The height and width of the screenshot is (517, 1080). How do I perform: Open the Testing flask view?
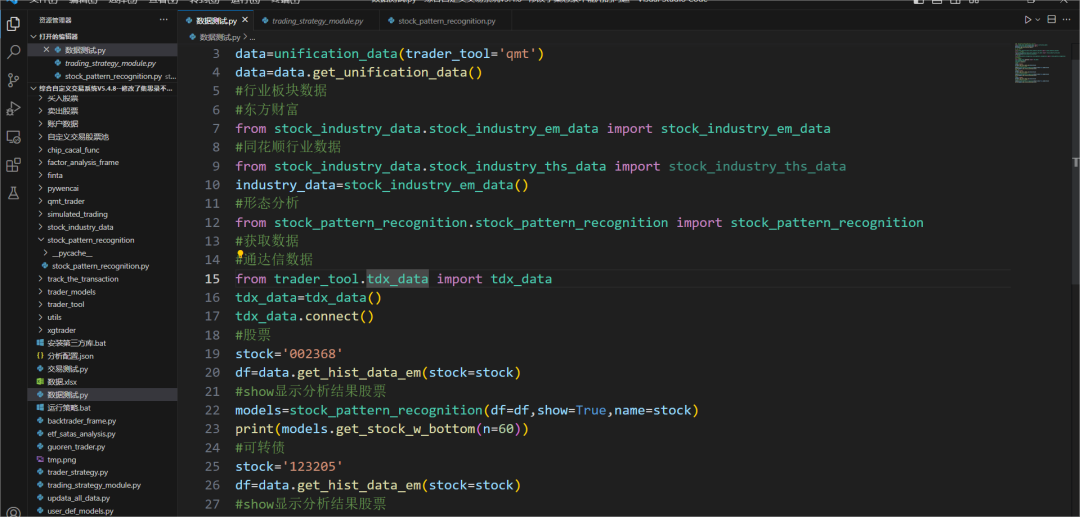tap(13, 193)
